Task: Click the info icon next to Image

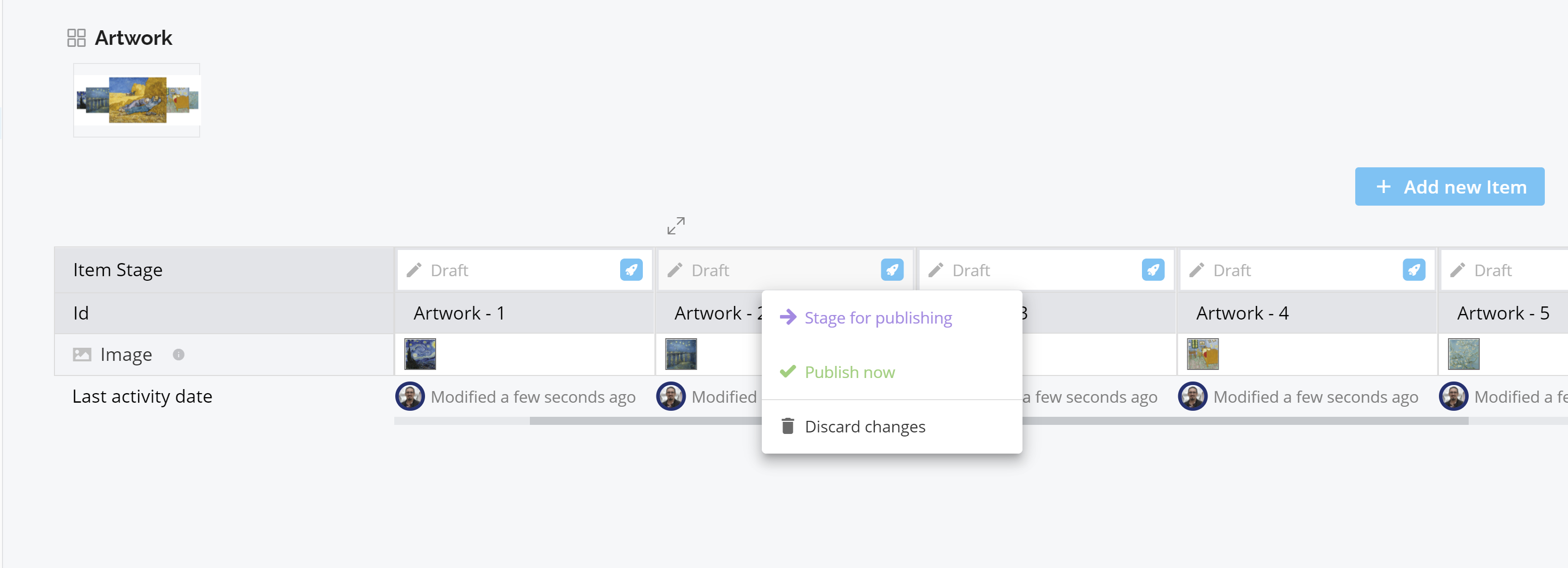Action: [x=178, y=354]
